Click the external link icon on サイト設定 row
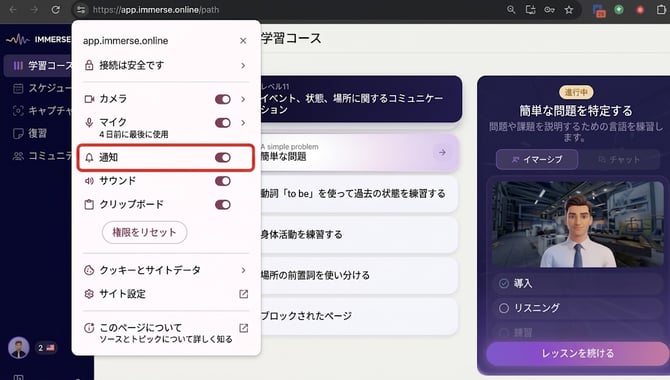 [x=244, y=294]
